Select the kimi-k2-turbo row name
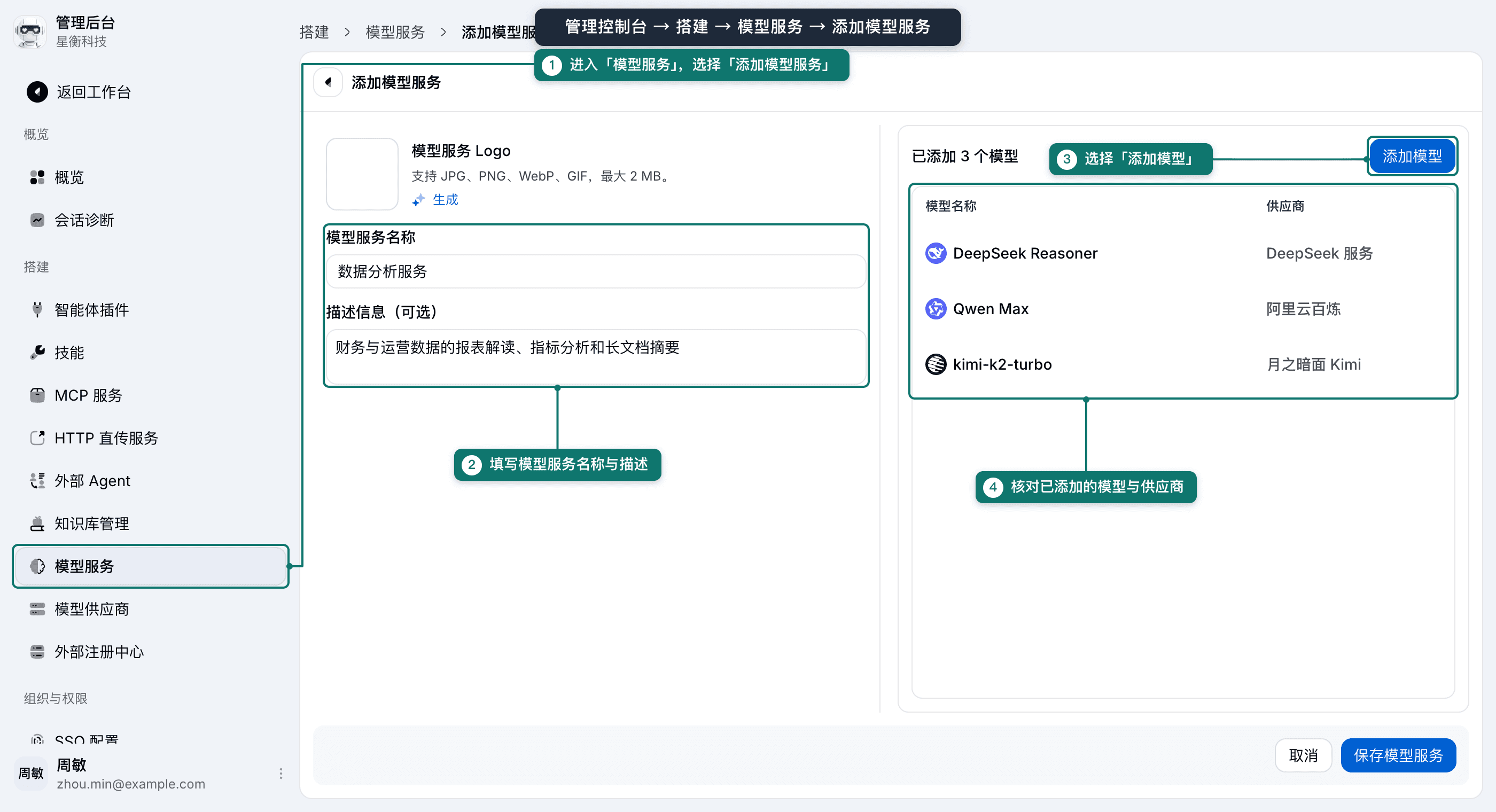 pyautogui.click(x=1002, y=365)
